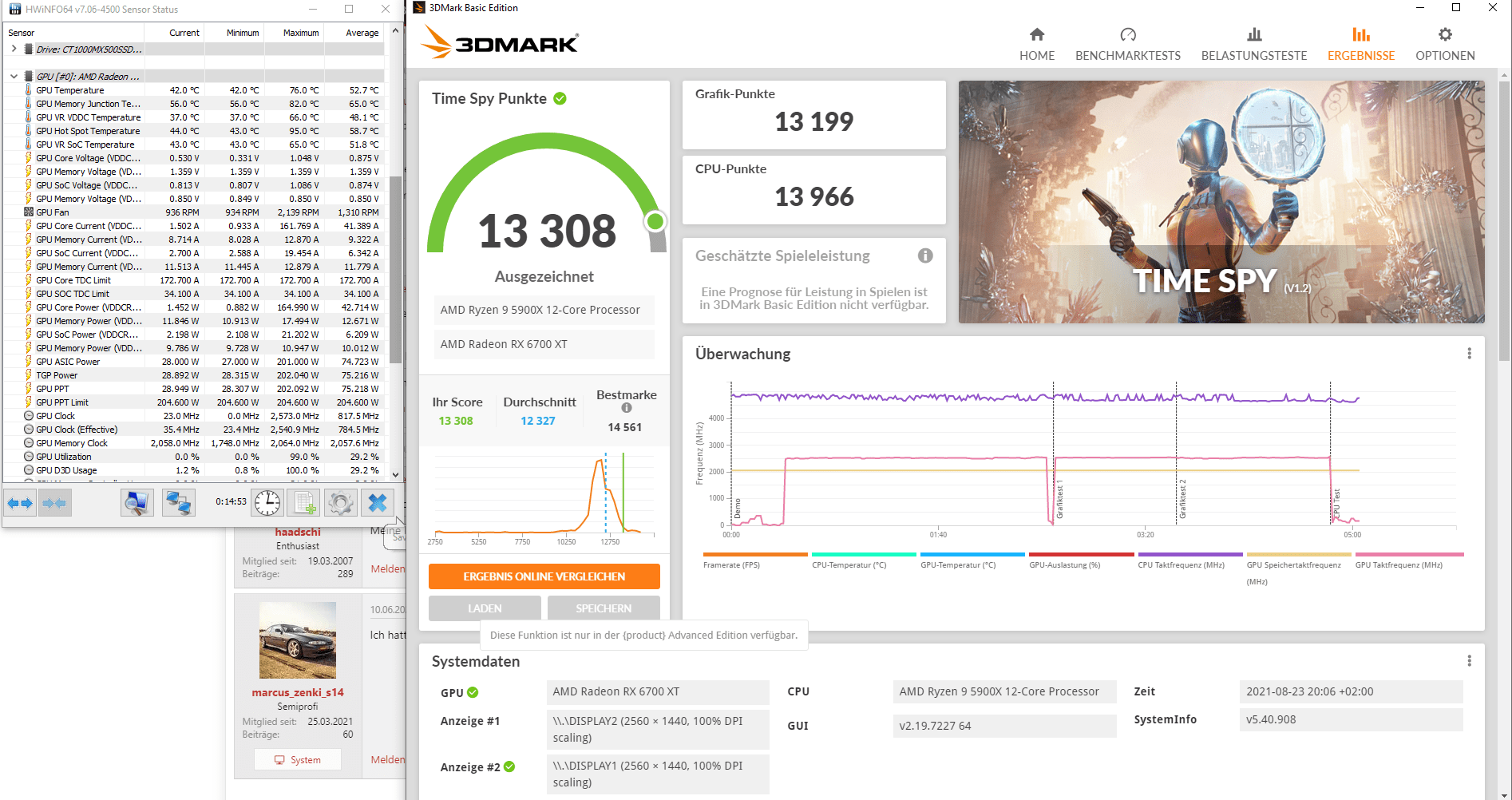Open the Systemdaten three-dot menu
This screenshot has height=800, width=1512.
point(1469,661)
